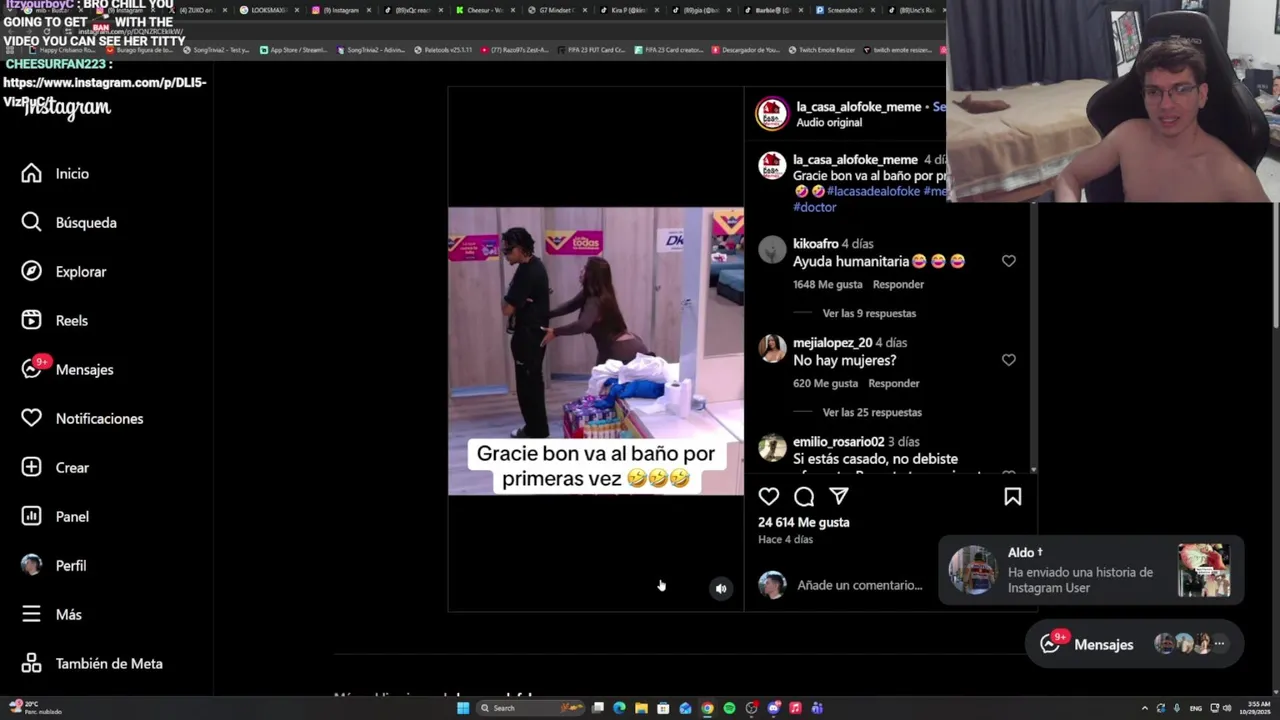Switch to Barbie browser tab

pos(772,10)
